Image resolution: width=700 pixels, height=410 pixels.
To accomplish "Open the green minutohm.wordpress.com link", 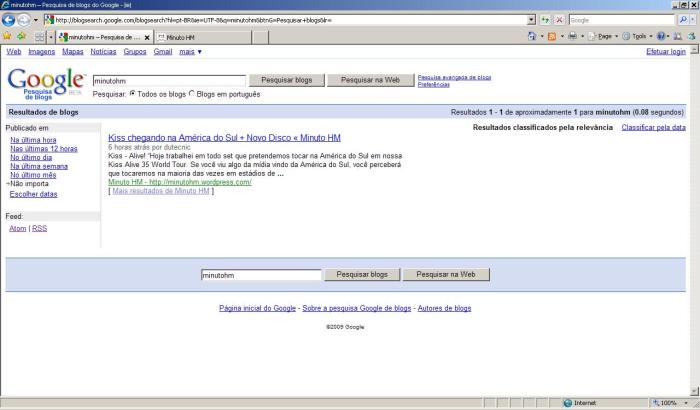I will 179,182.
